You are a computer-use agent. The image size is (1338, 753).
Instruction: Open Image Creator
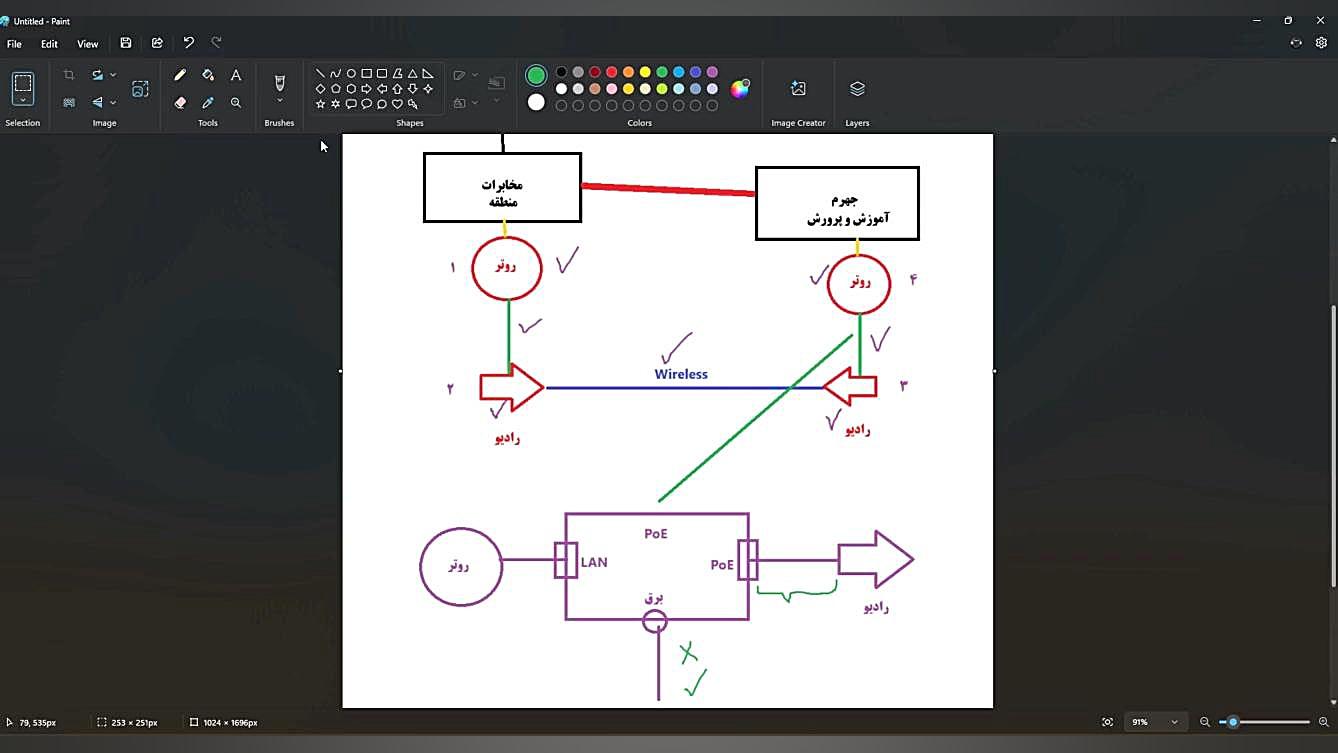click(x=798, y=88)
